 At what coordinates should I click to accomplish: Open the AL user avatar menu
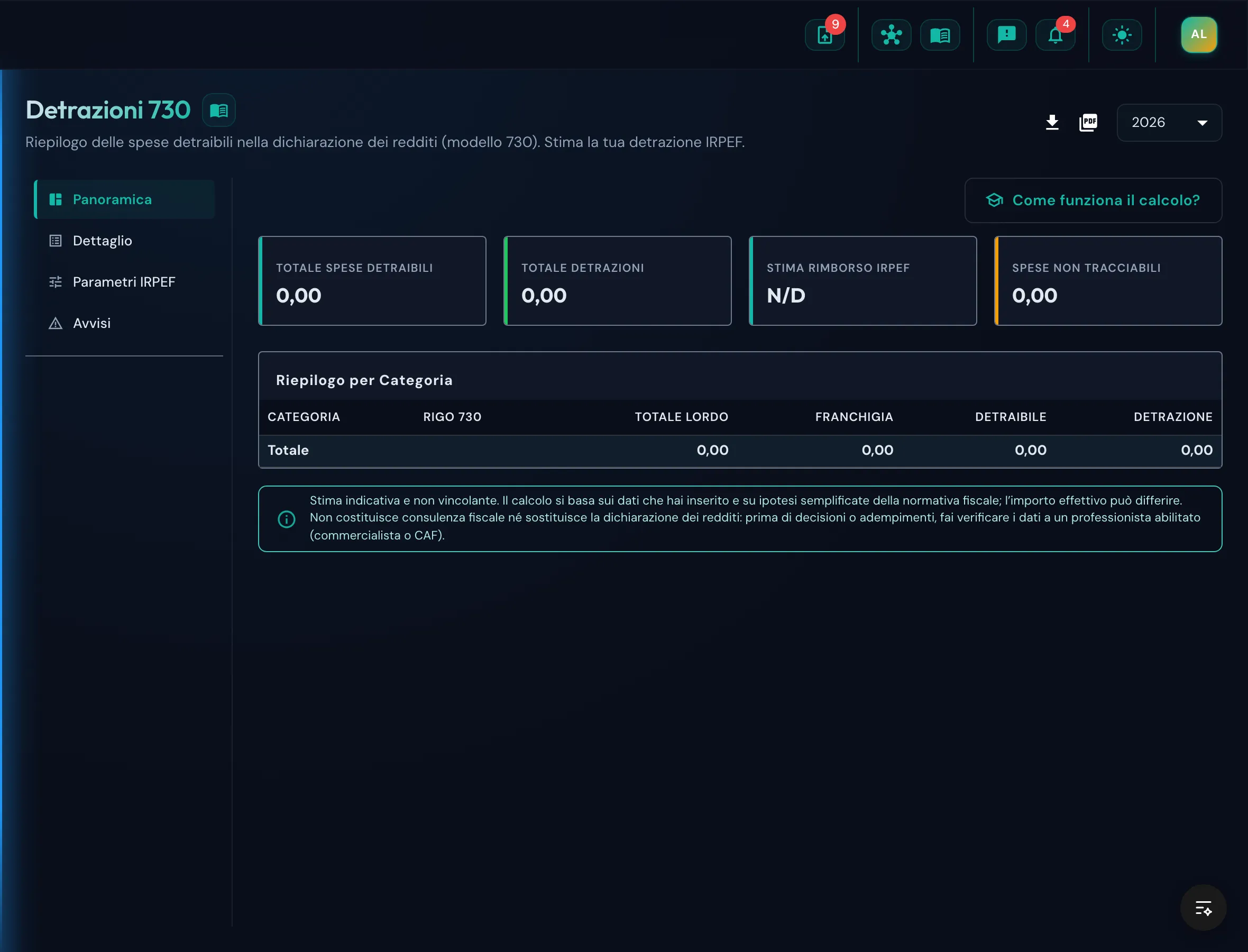(1199, 34)
